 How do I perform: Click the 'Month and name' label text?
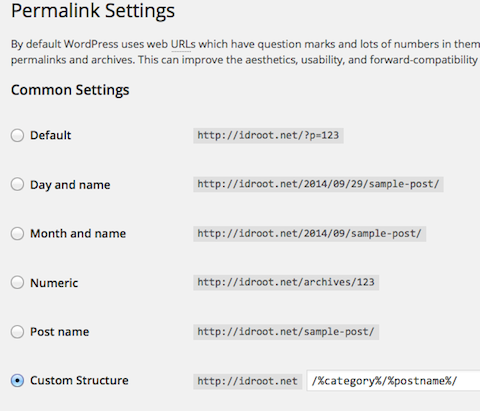pyautogui.click(x=78, y=233)
